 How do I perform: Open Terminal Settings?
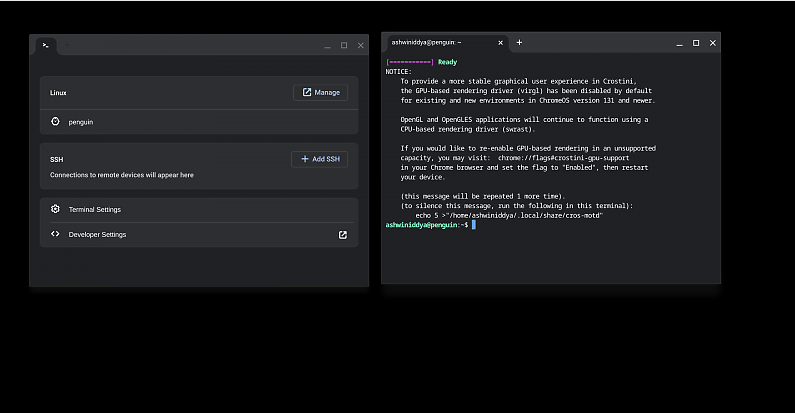[199, 209]
